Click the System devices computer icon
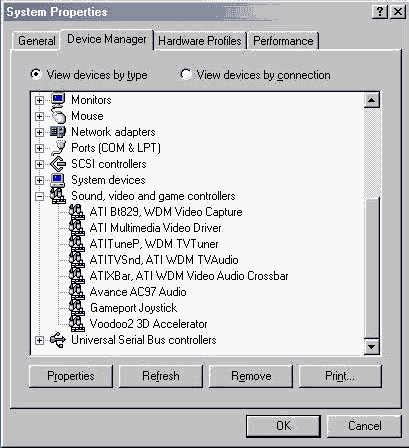This screenshot has height=448, width=409. [58, 180]
